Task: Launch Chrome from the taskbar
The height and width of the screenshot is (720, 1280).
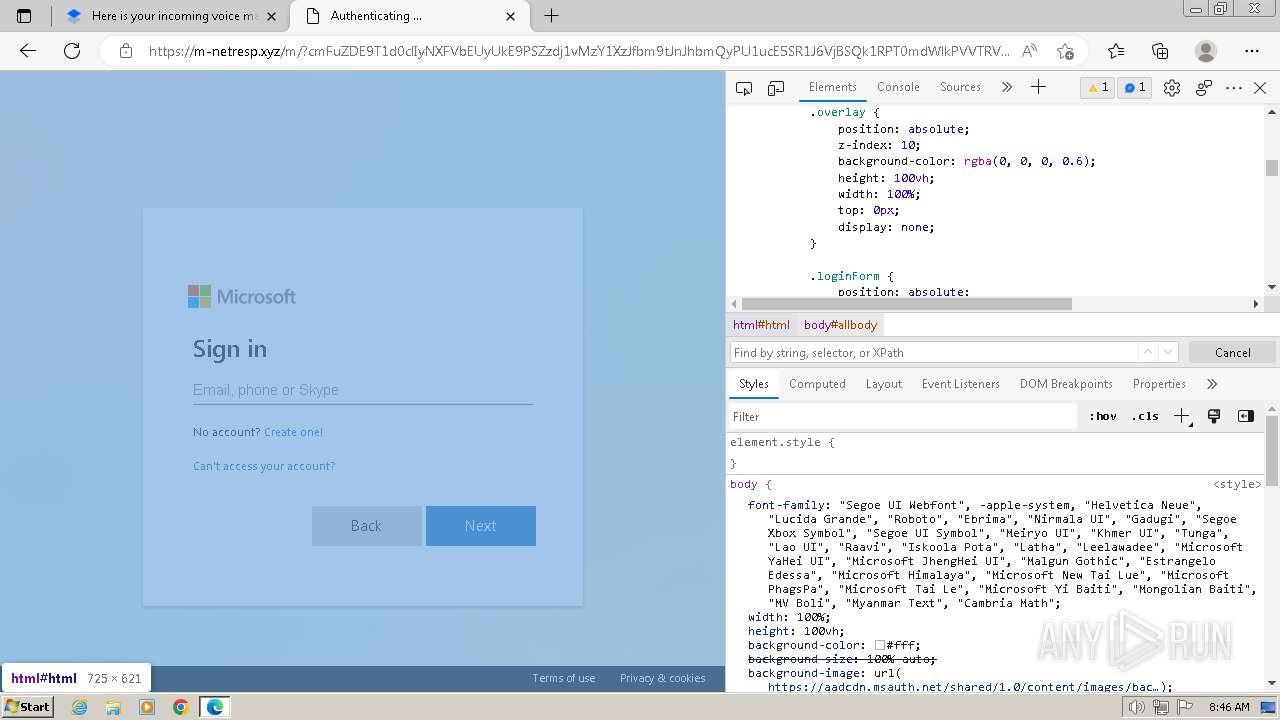Action: [x=180, y=707]
